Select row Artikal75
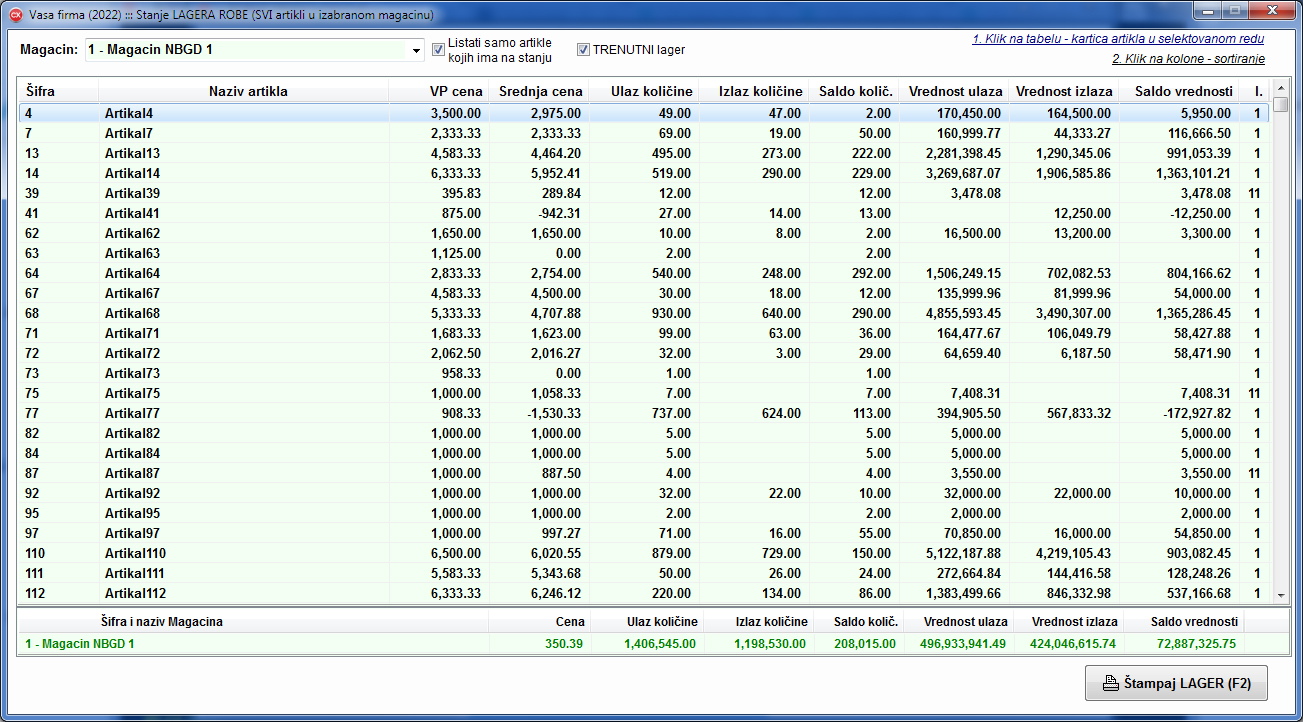 pyautogui.click(x=644, y=393)
